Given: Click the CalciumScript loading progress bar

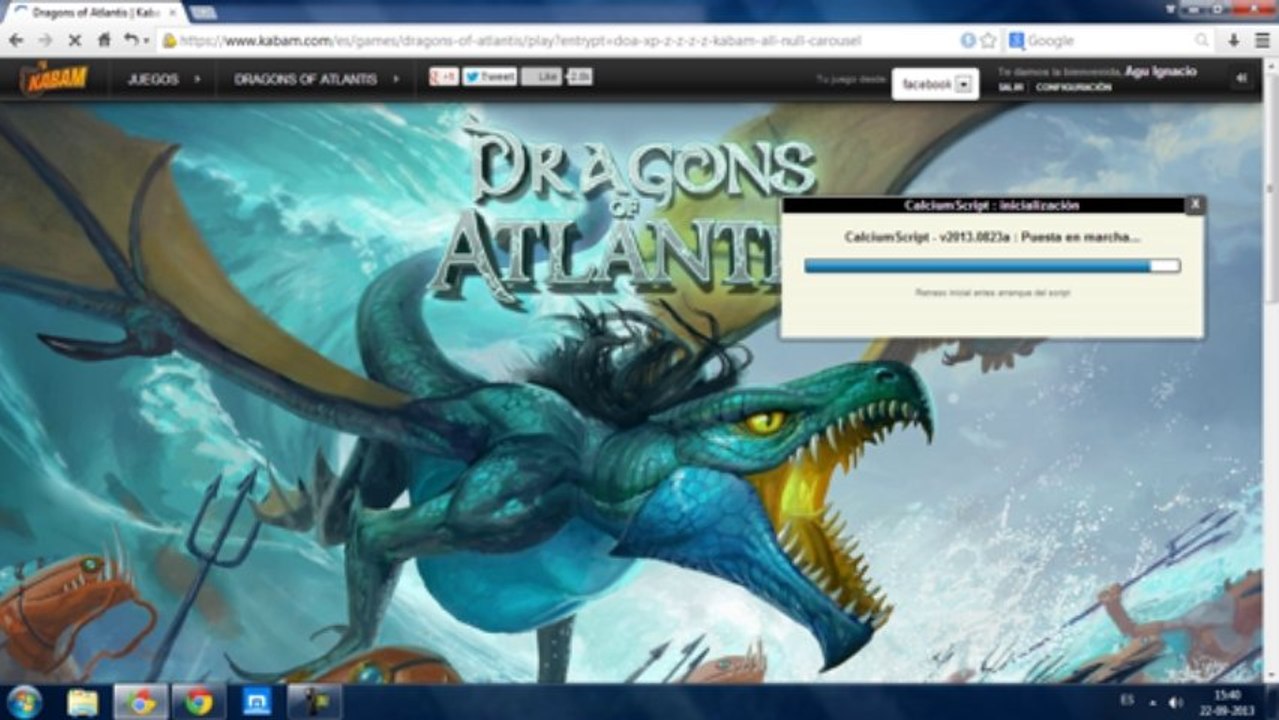Looking at the screenshot, I should [992, 266].
